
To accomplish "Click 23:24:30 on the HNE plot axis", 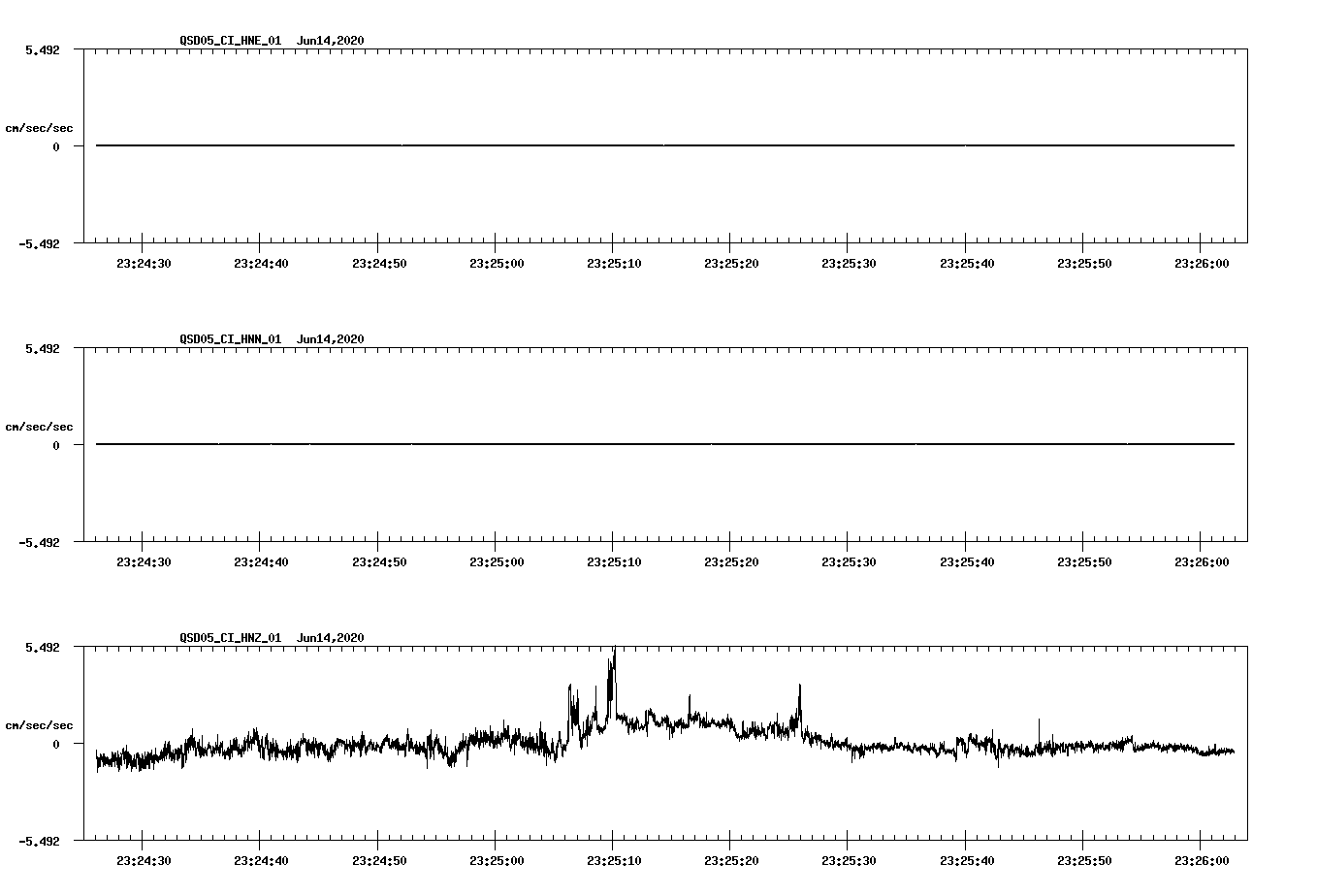I will [x=144, y=264].
